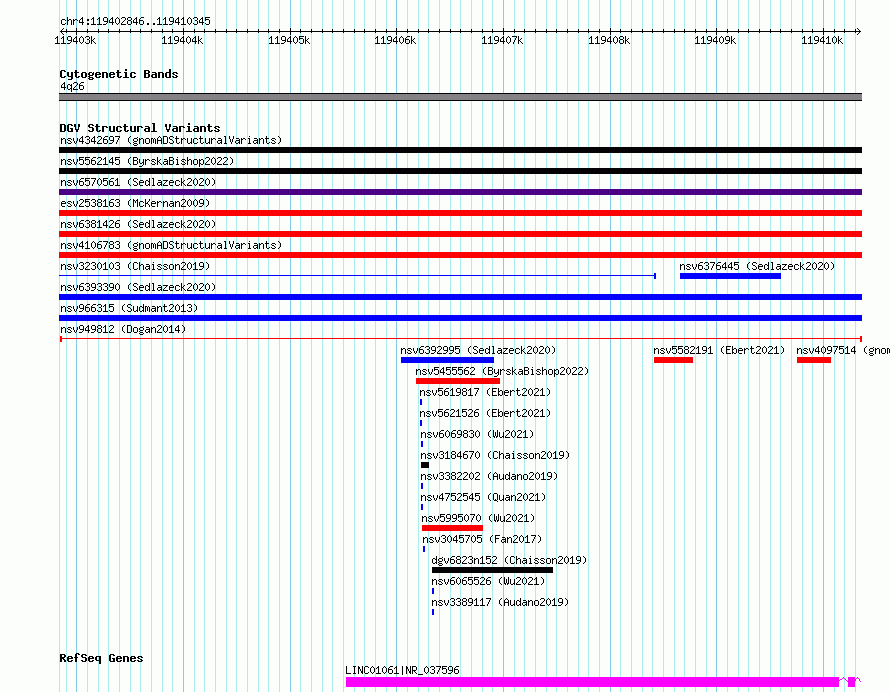Select nsv6069830 (Wu2021) label

477,434
